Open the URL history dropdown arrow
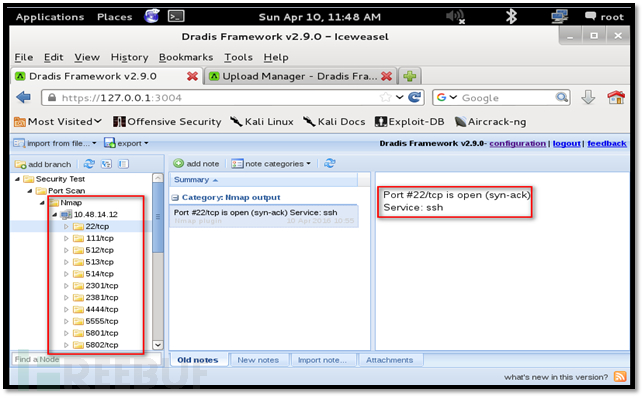 (x=400, y=97)
